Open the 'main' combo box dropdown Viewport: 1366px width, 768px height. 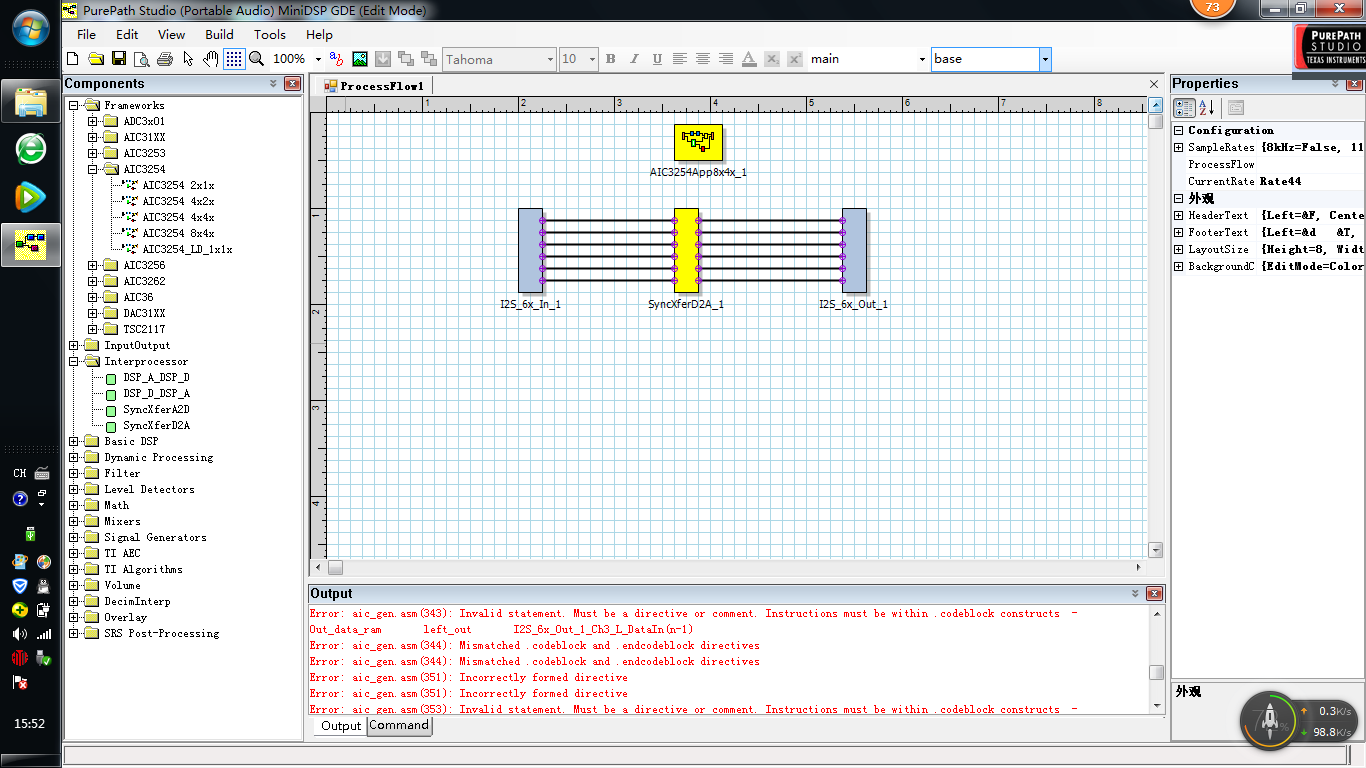click(922, 59)
